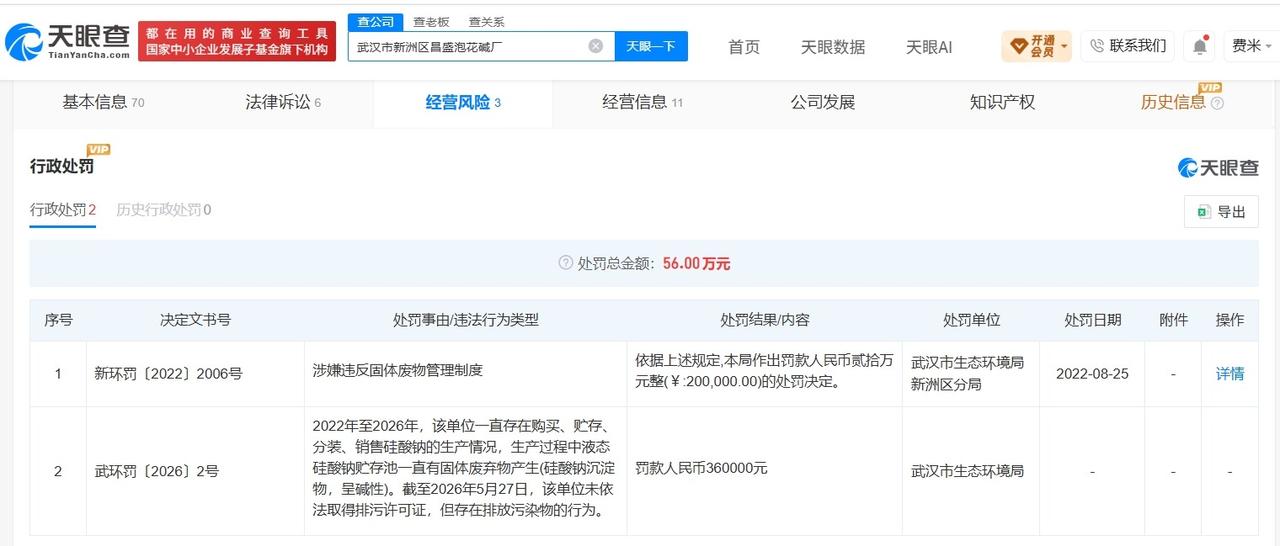Click the 56.00万元 total penalty amount
Viewport: 1280px width, 546px height.
[x=696, y=264]
